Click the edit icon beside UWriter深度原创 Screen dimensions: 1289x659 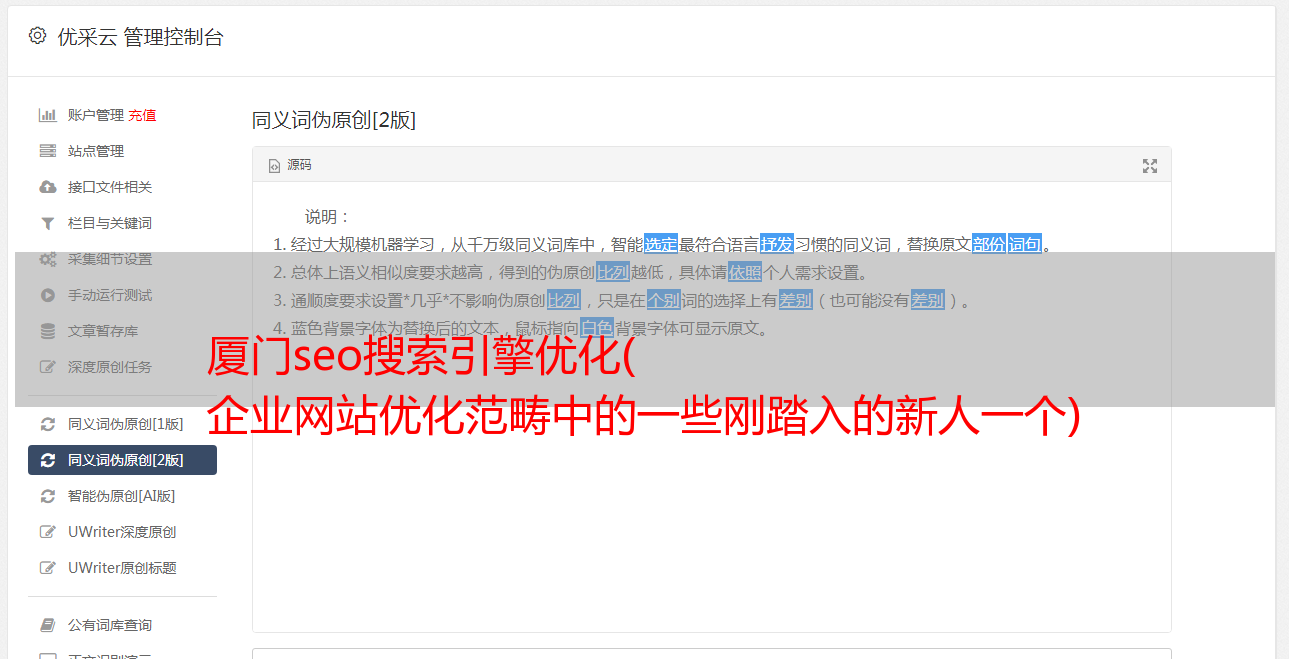47,532
